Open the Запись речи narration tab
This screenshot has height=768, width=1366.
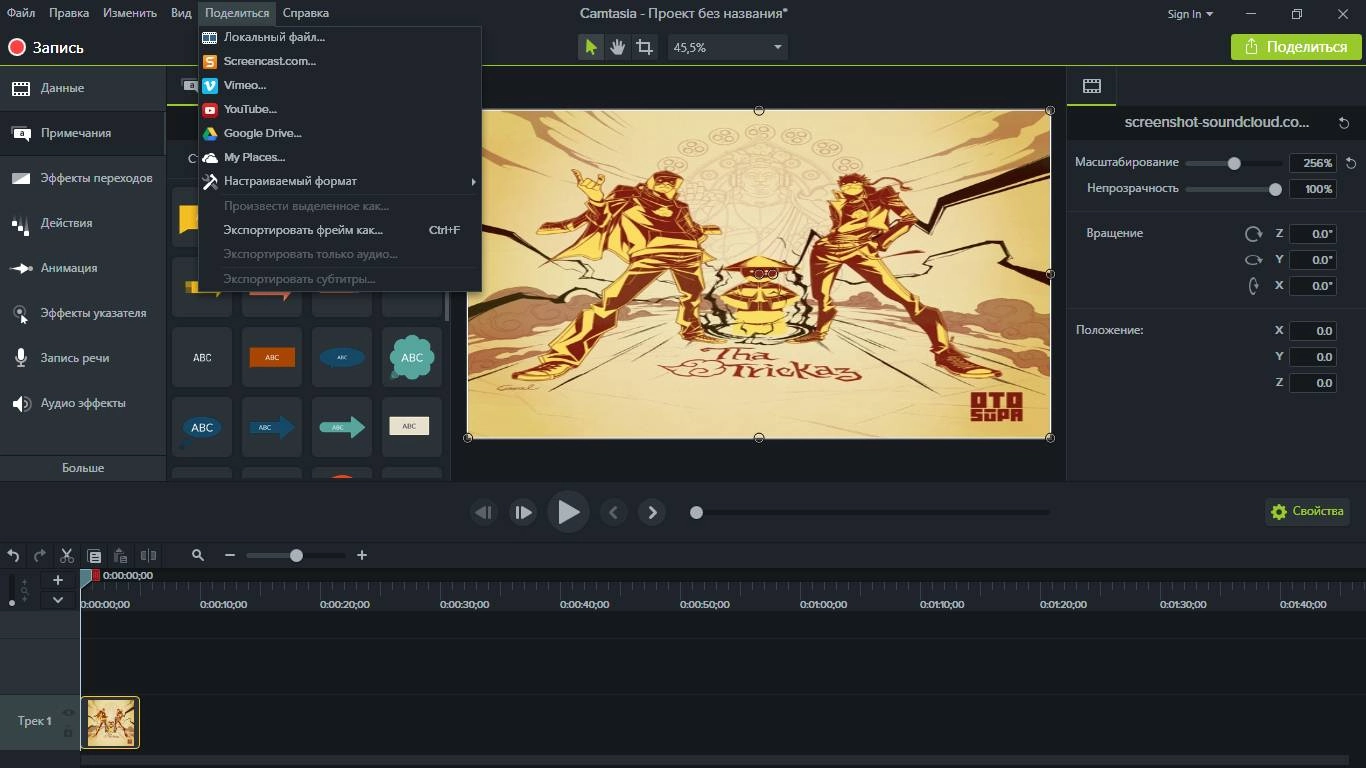[83, 358]
